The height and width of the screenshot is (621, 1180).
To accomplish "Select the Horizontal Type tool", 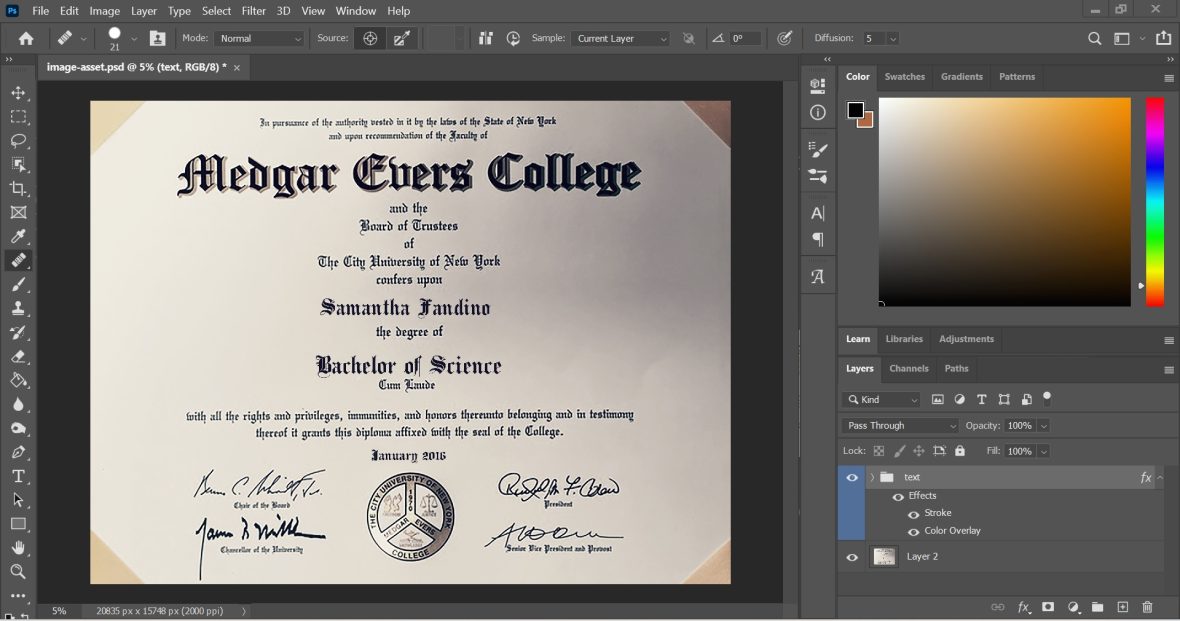I will click(18, 476).
